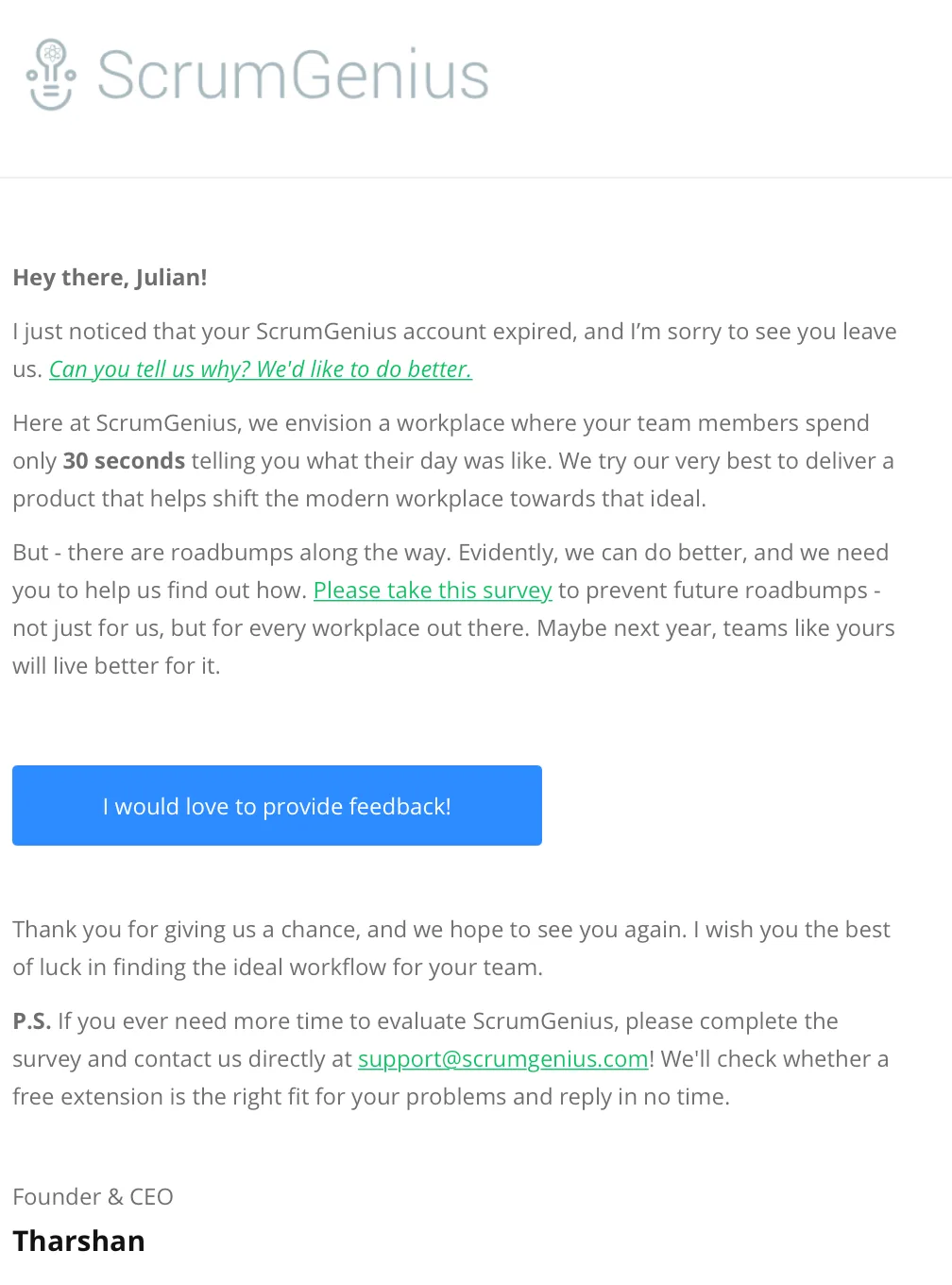The height and width of the screenshot is (1285, 952).
Task: Click the paragraph starting 'But - there are roadbumps'
Action: coord(453,609)
